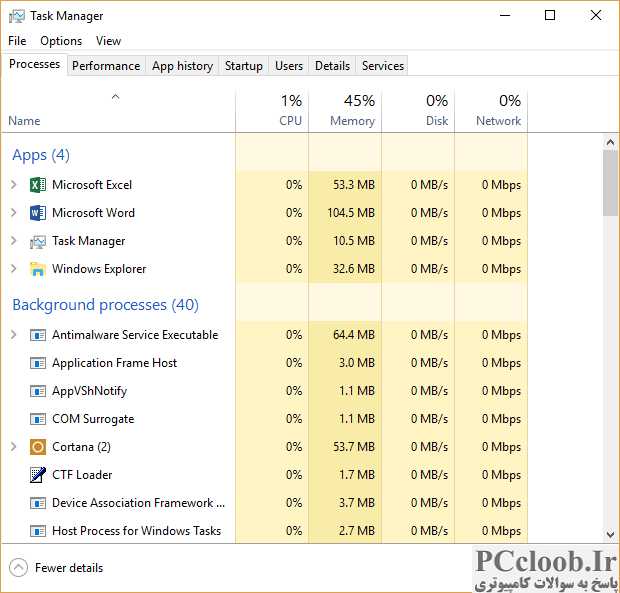
Task: Expand the Antimalware Service Executable group
Action: click(13, 335)
